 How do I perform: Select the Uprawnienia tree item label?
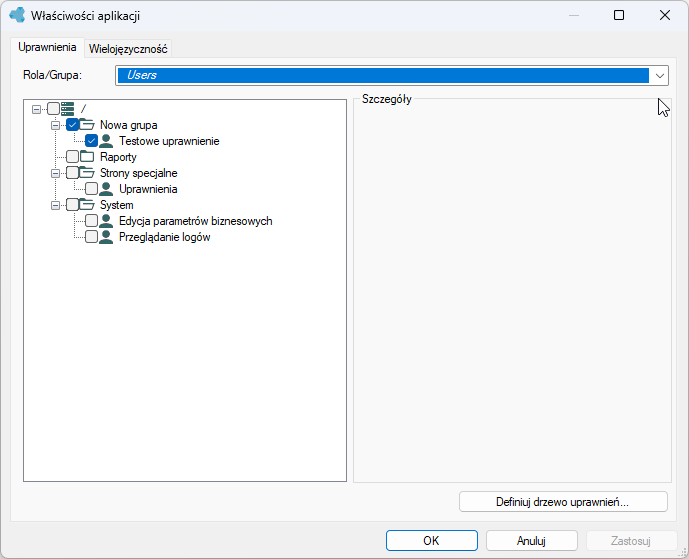(148, 189)
